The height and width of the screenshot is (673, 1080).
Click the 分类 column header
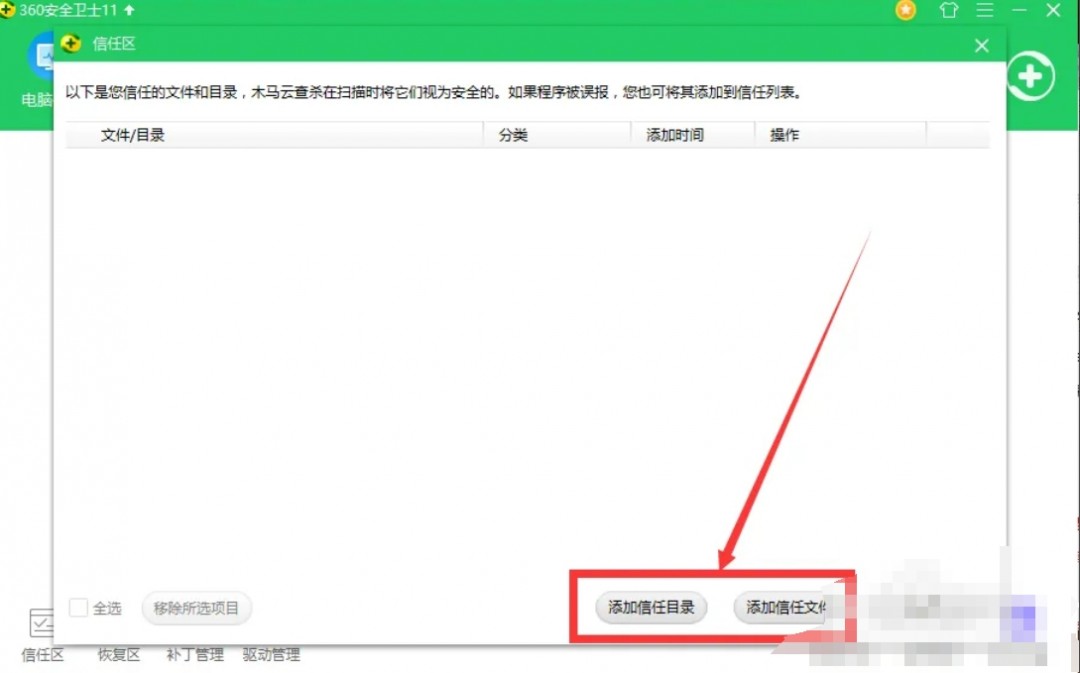513,134
